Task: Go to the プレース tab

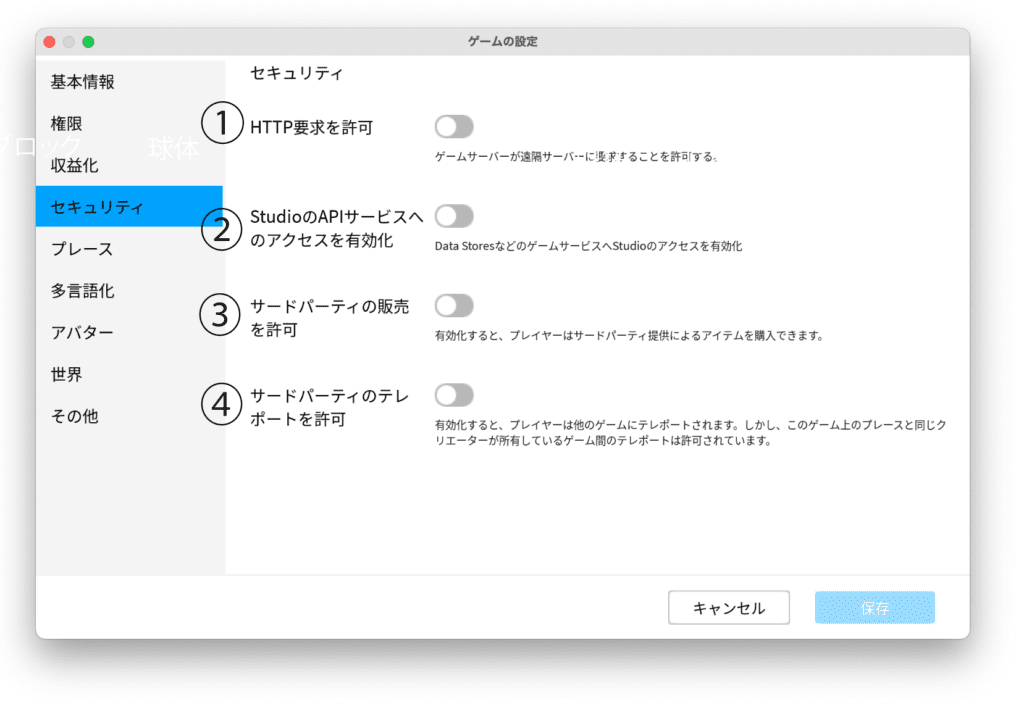Action: tap(82, 249)
